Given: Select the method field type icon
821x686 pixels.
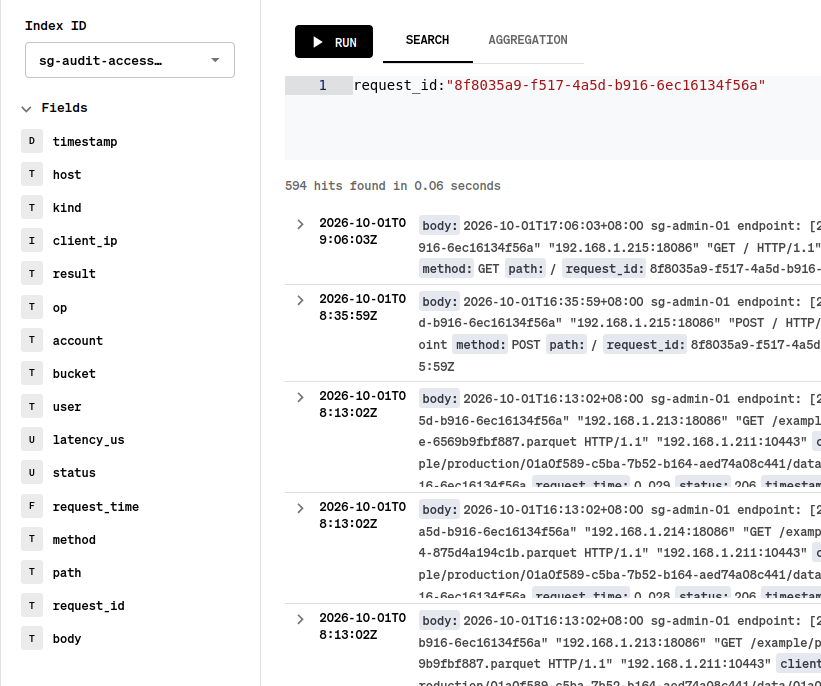Looking at the screenshot, I should point(32,539).
